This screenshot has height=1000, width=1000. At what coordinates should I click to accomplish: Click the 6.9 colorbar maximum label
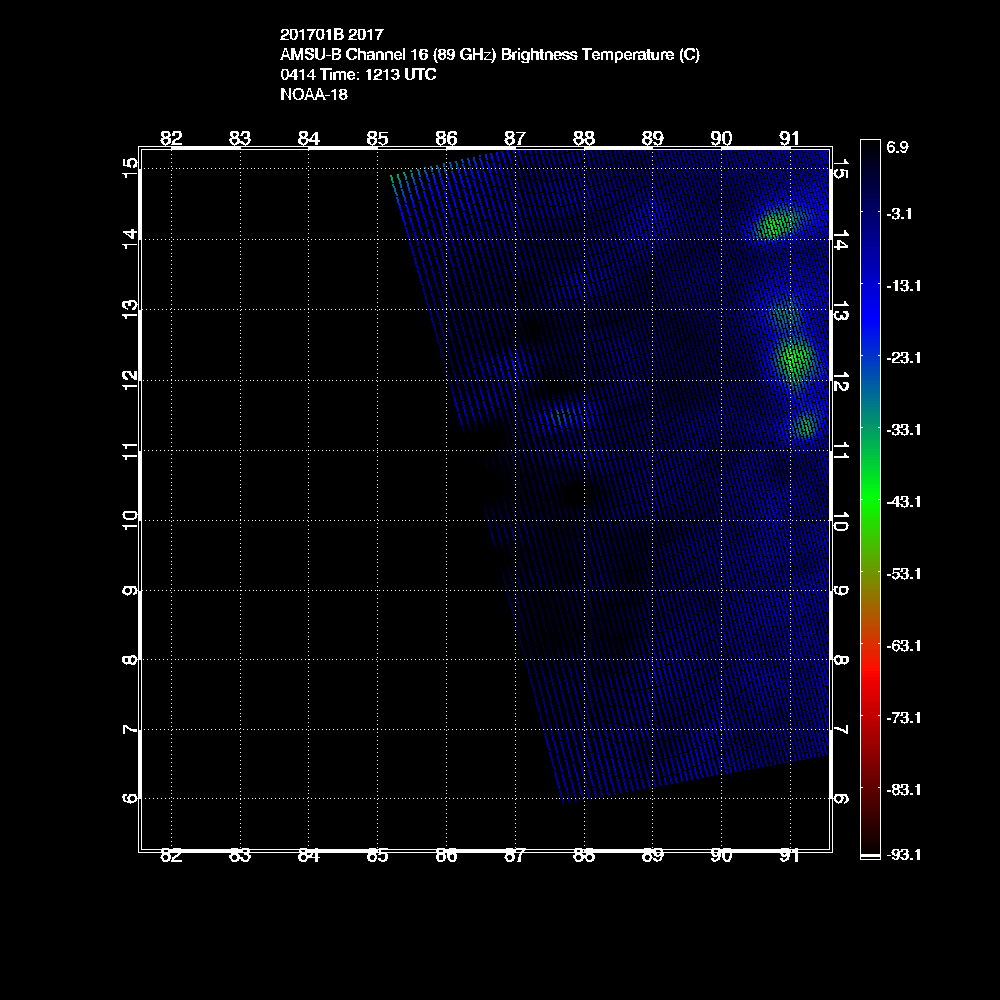pyautogui.click(x=897, y=147)
